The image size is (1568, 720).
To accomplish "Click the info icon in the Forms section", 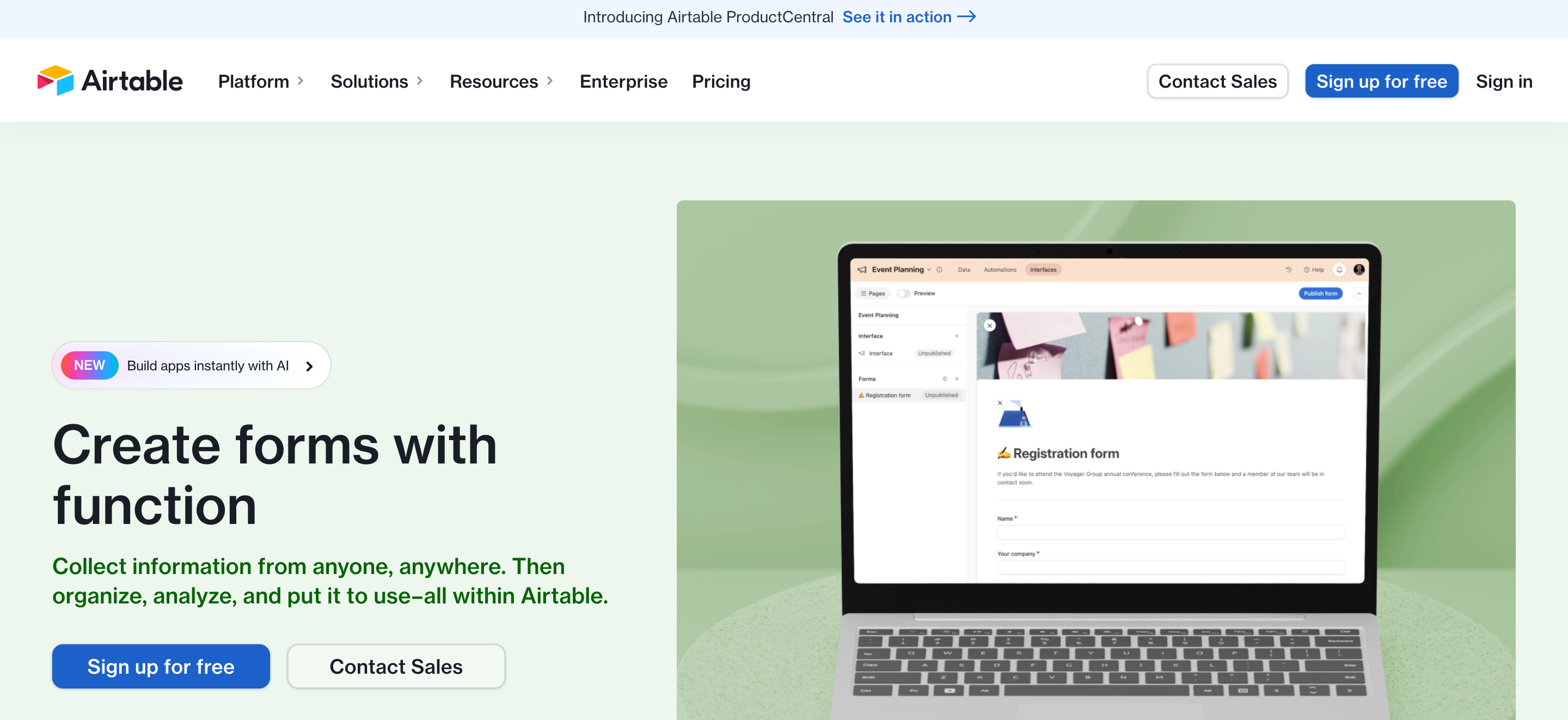I will pos(945,379).
